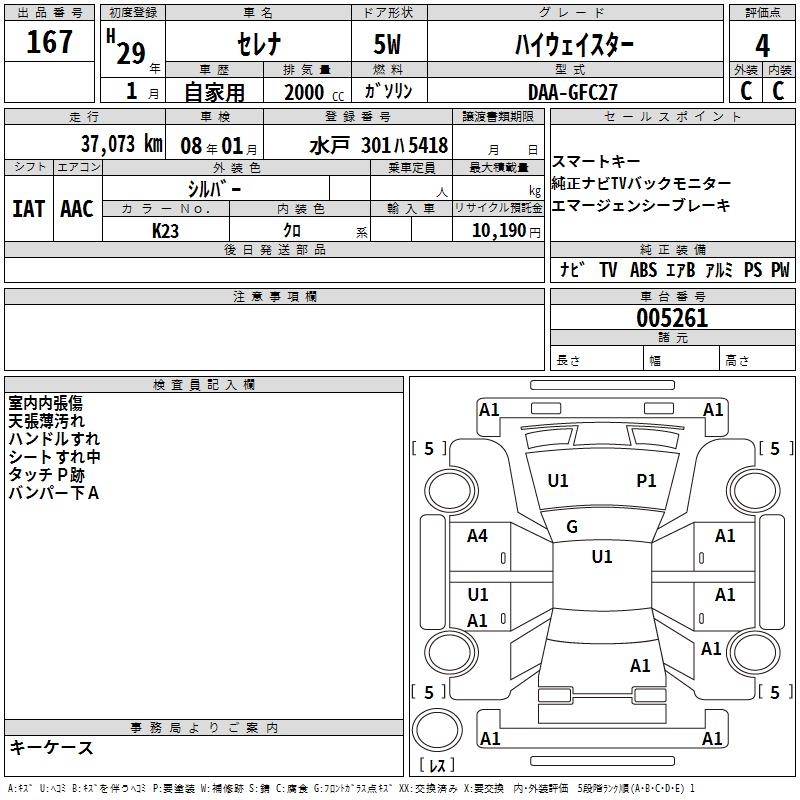Click the model code DAA-GFC27

572,92
